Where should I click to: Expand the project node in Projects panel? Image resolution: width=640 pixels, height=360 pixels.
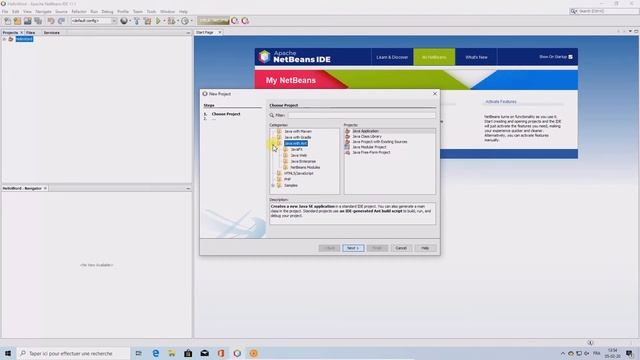point(4,39)
